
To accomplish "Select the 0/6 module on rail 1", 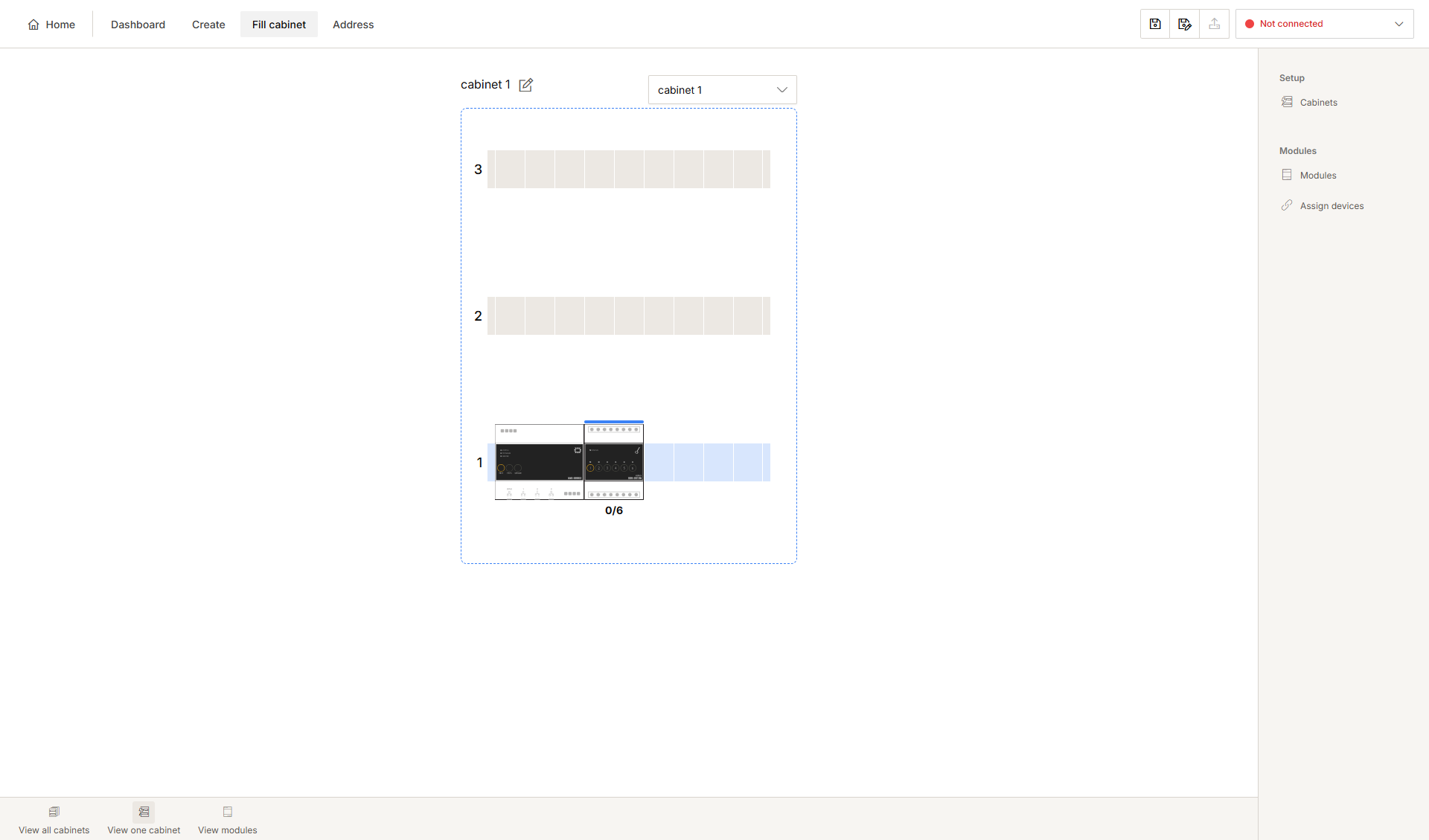I will point(614,462).
